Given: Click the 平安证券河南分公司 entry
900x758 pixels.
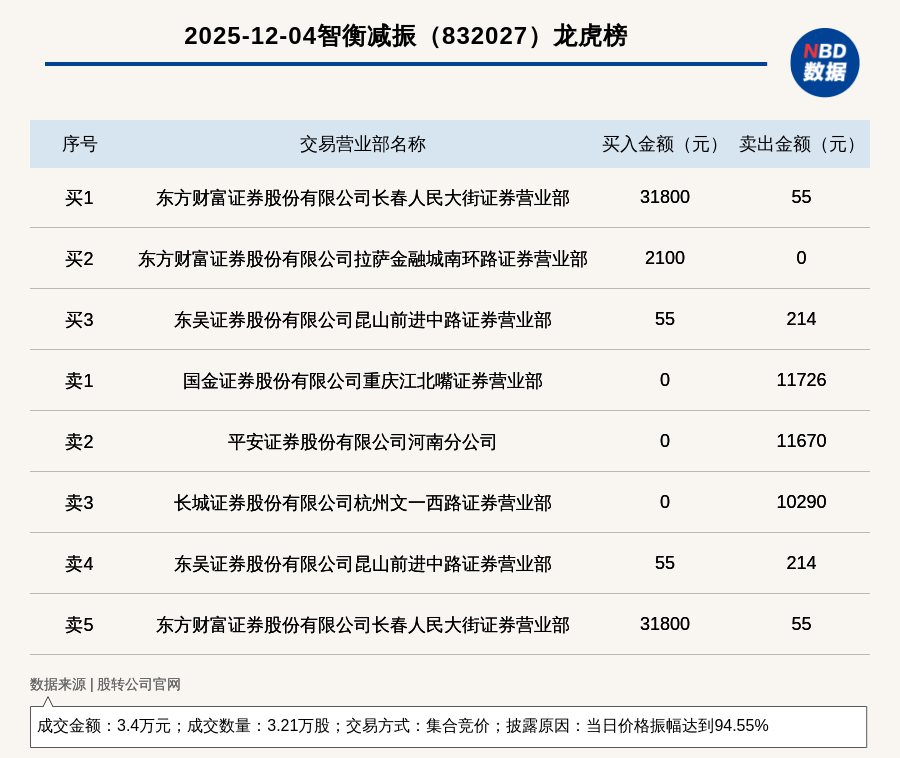Looking at the screenshot, I should (x=362, y=442).
